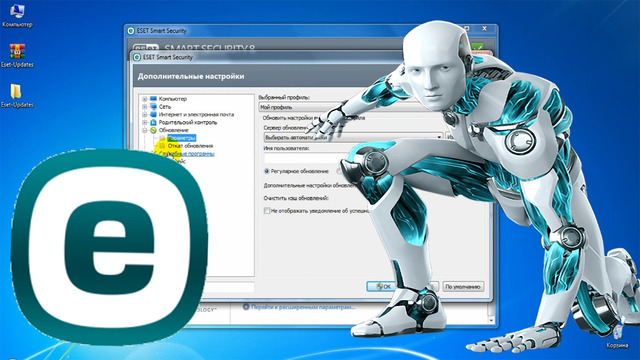Click the network icon beside Сеть
The image size is (640, 360).
[153, 107]
